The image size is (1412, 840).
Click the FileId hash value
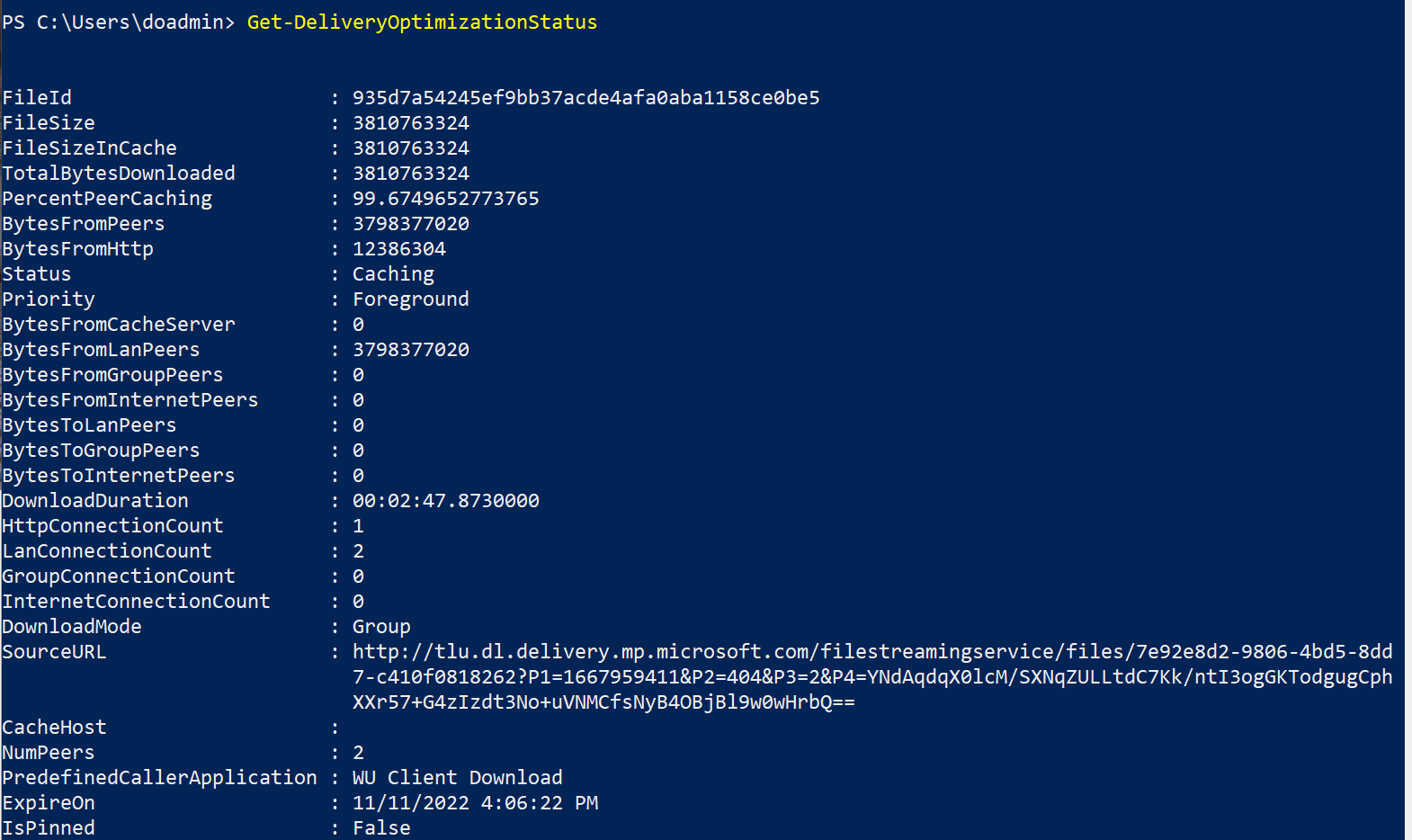[585, 98]
